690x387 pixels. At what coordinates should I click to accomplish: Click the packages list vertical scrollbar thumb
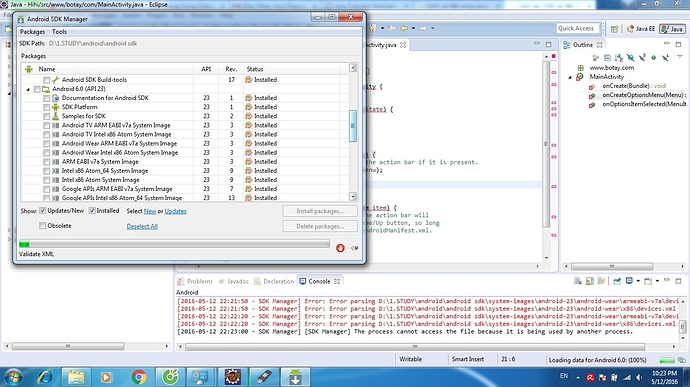[x=352, y=126]
